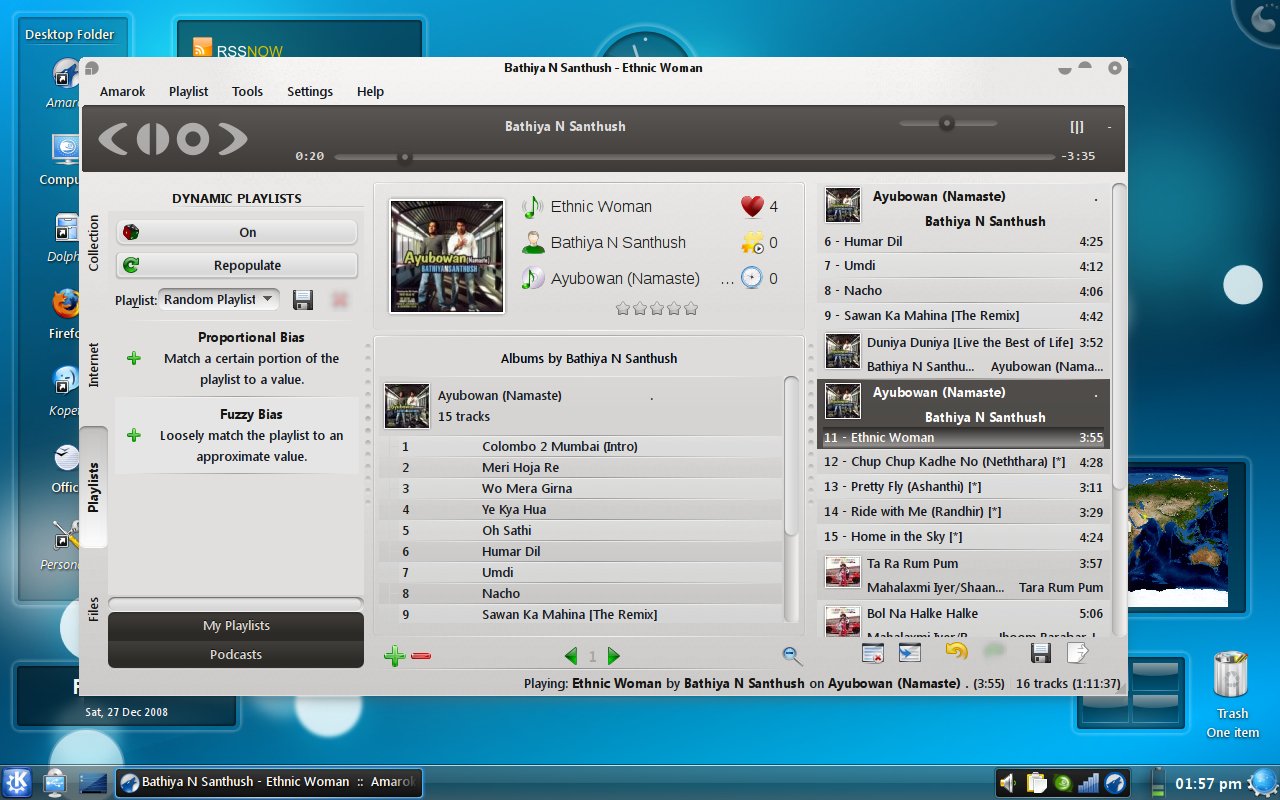Click the Amarok taskbar entry
1280x800 pixels.
click(268, 782)
